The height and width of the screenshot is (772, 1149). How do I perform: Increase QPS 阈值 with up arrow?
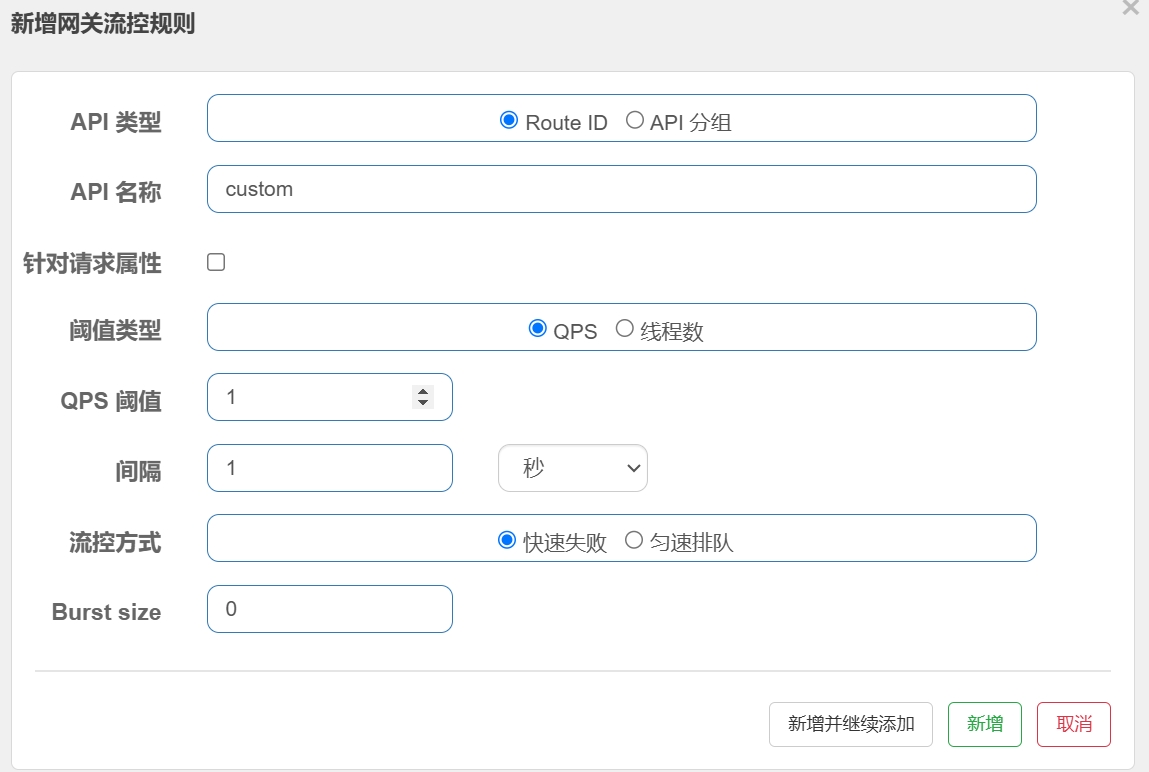423,392
